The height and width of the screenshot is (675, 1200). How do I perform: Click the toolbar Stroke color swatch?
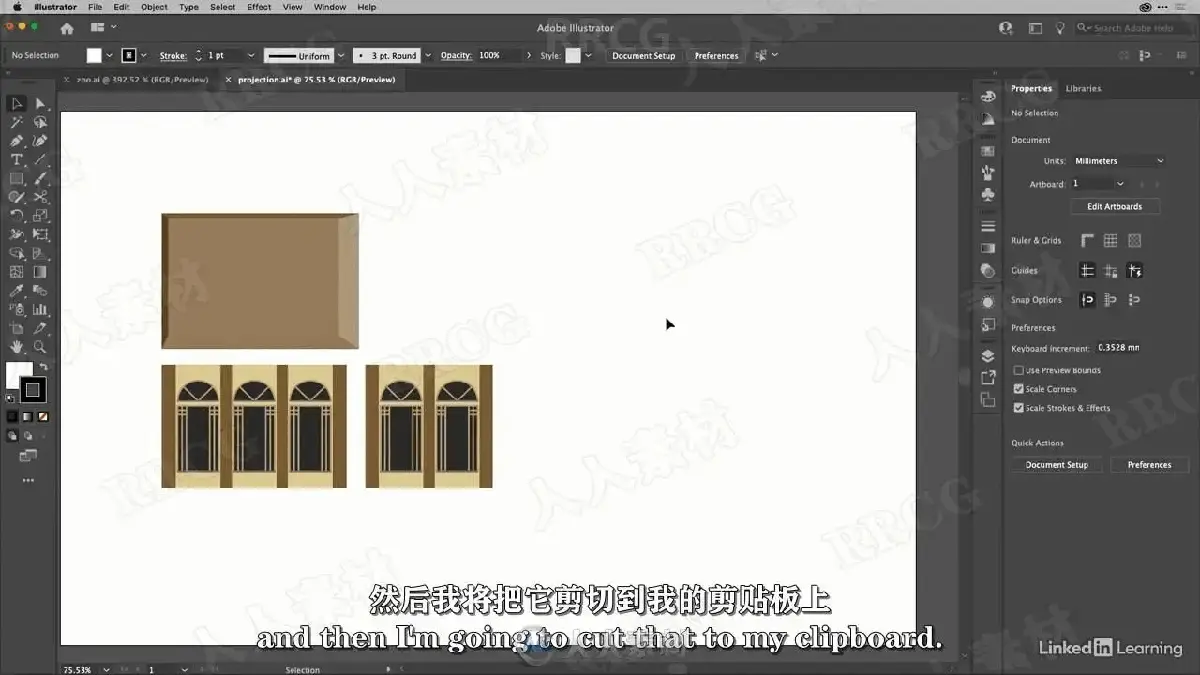click(33, 390)
